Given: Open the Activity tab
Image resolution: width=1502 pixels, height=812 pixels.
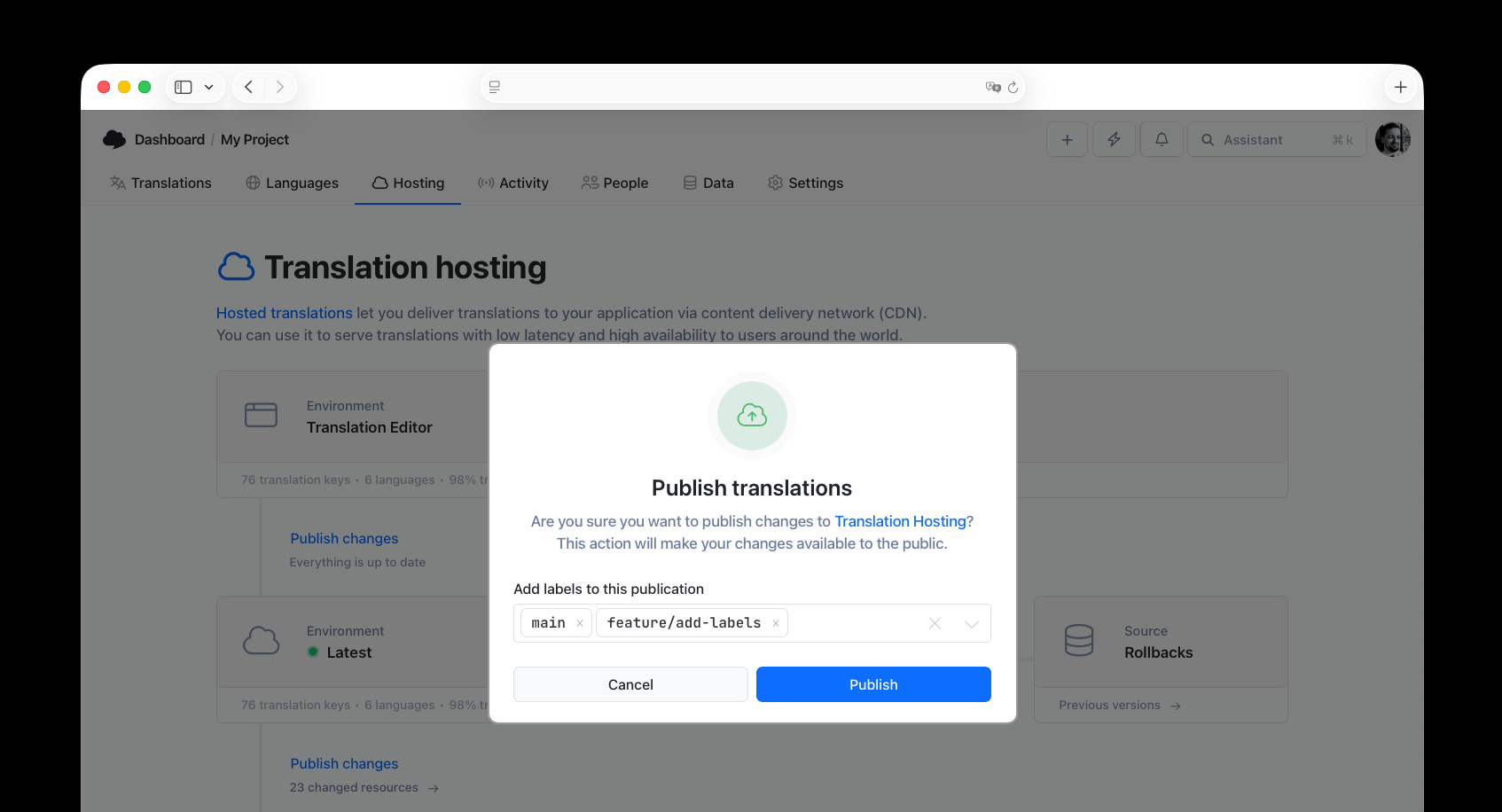Looking at the screenshot, I should click(513, 183).
